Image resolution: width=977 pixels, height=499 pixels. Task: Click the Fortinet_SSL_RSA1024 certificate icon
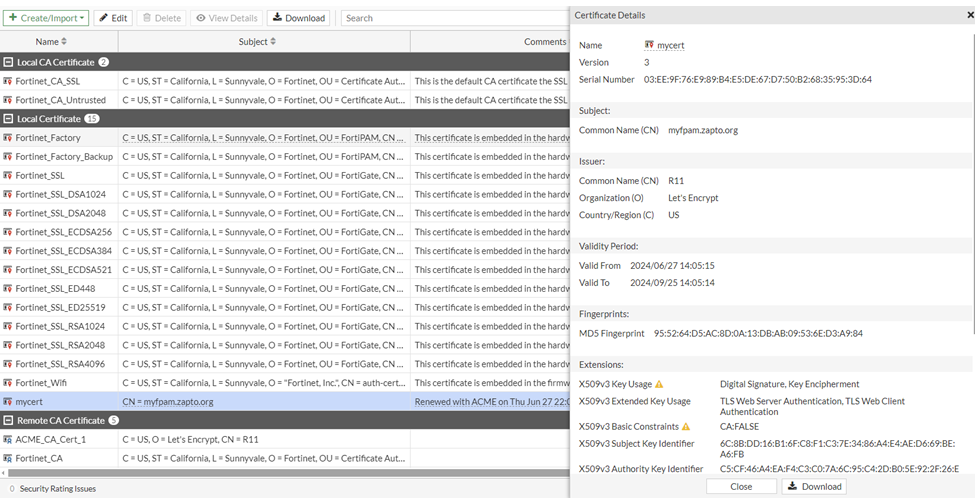click(7, 326)
